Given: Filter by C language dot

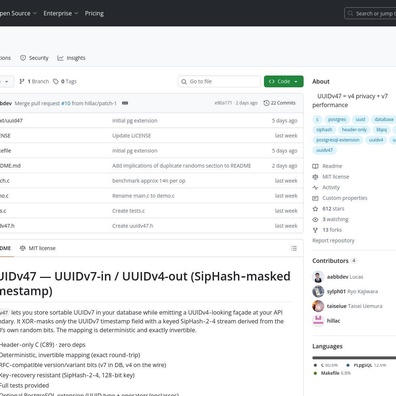Looking at the screenshot, I should (x=315, y=365).
